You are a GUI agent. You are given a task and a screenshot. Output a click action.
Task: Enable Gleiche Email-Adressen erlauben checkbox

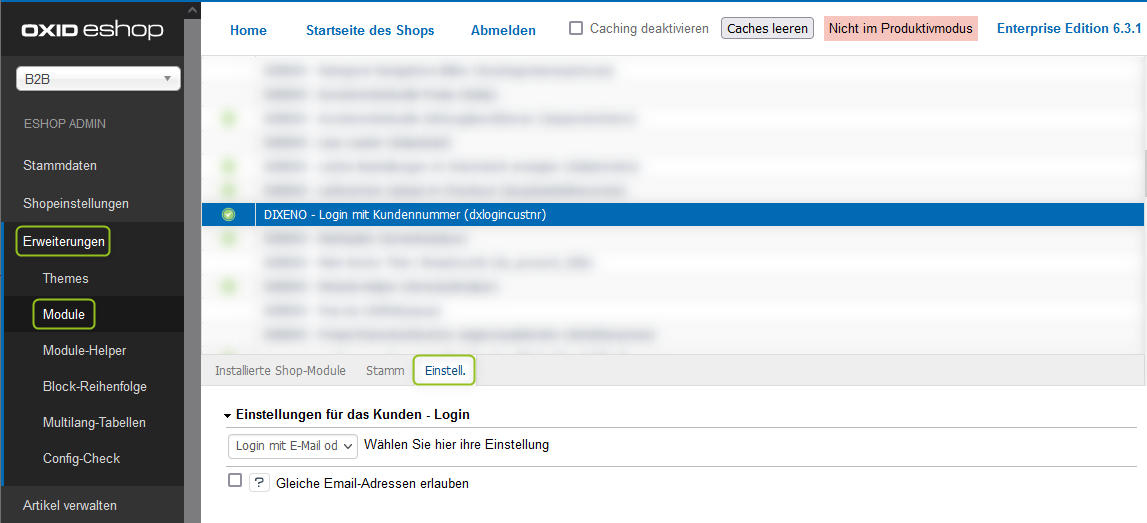(235, 481)
